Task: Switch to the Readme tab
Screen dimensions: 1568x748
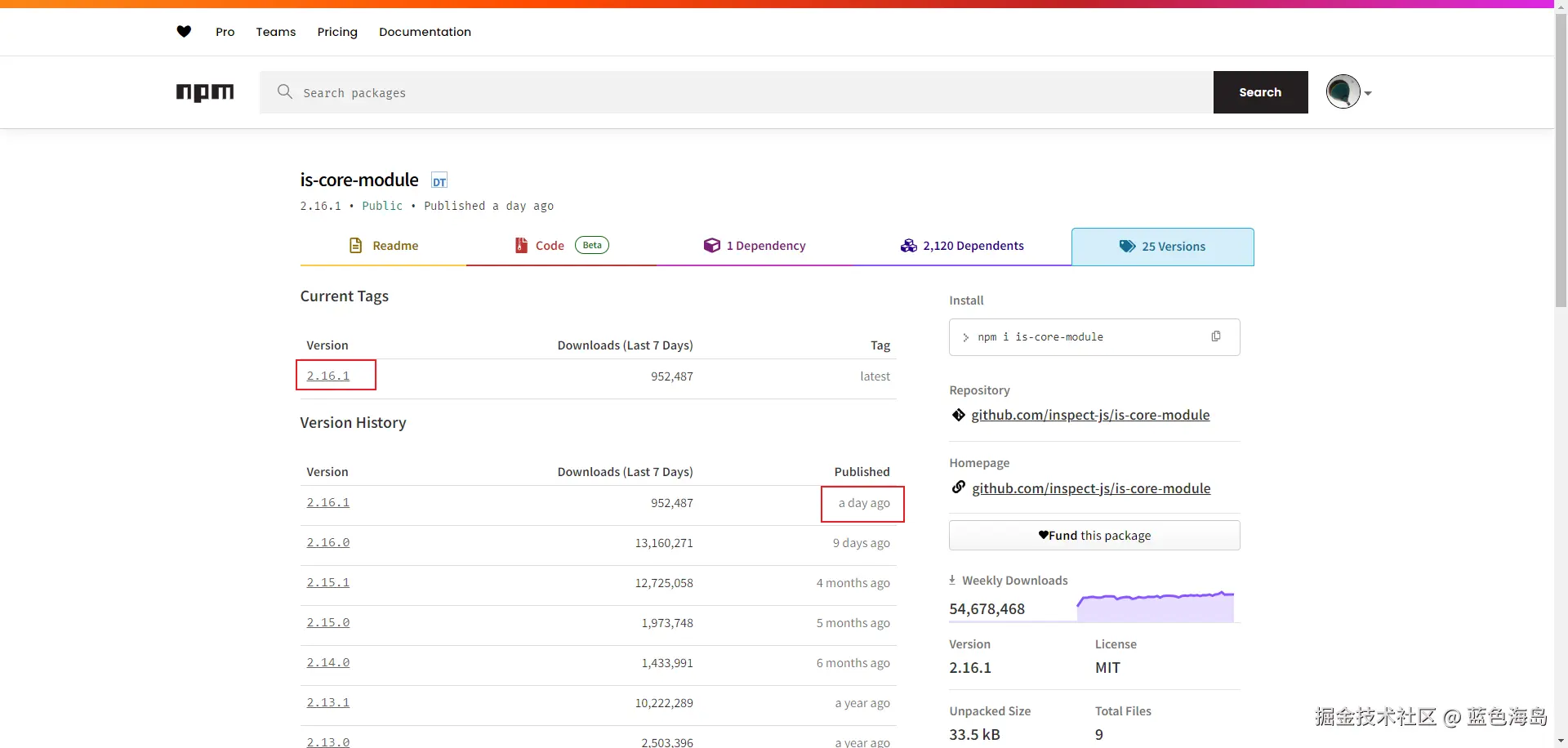Action: [383, 246]
